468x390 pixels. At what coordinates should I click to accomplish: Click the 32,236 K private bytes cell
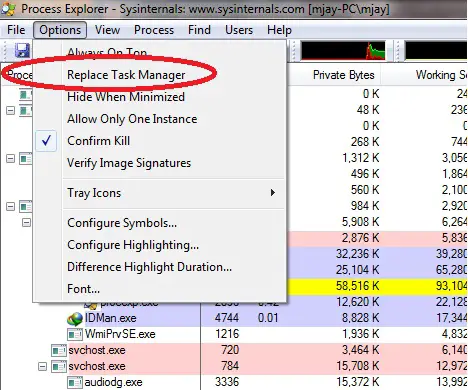[x=358, y=254]
